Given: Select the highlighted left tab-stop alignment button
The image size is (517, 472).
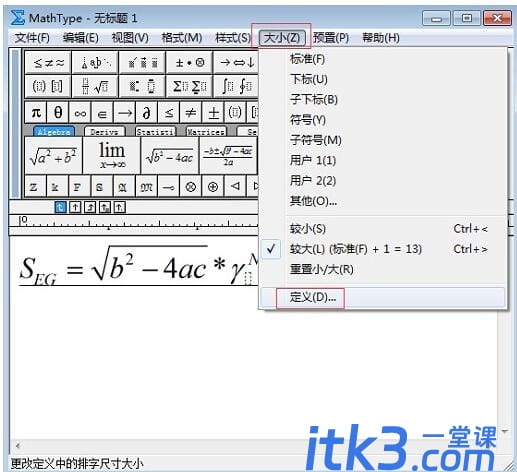Looking at the screenshot, I should (x=60, y=207).
